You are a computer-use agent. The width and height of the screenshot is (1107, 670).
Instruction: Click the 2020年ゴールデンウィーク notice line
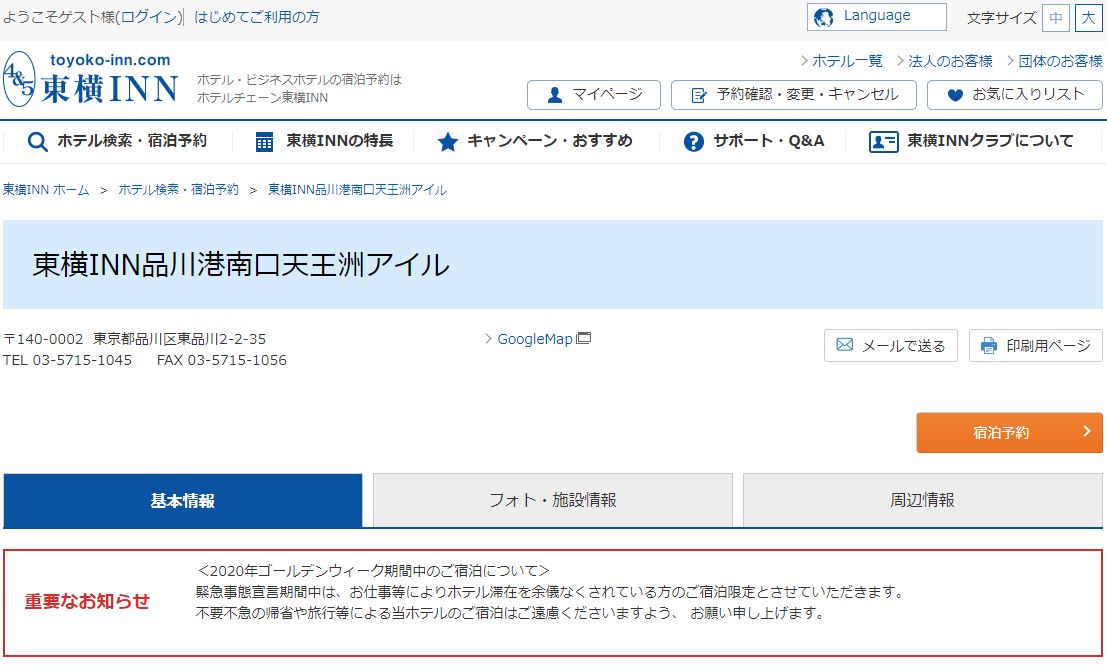pos(373,570)
